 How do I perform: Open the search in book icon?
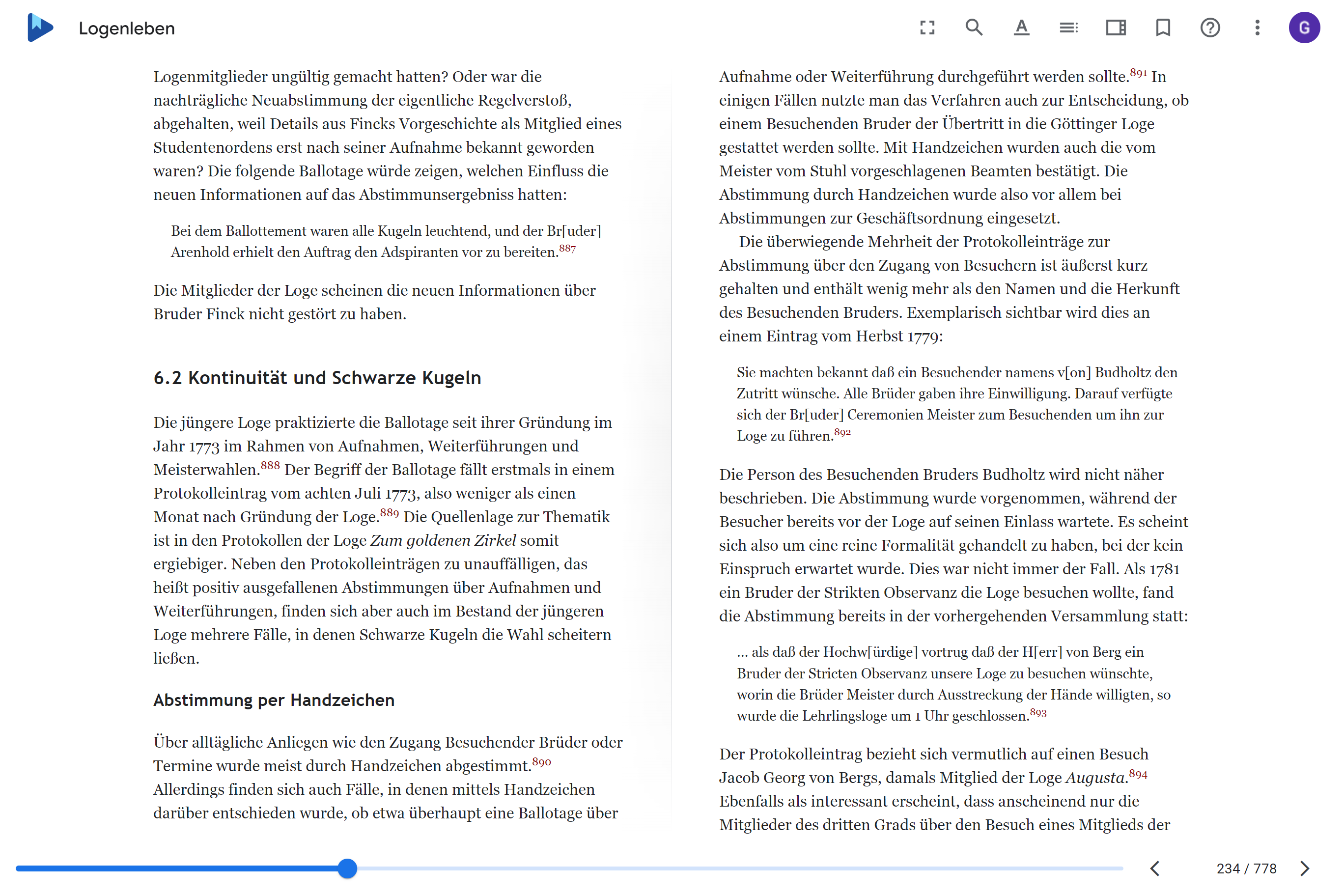pyautogui.click(x=974, y=28)
